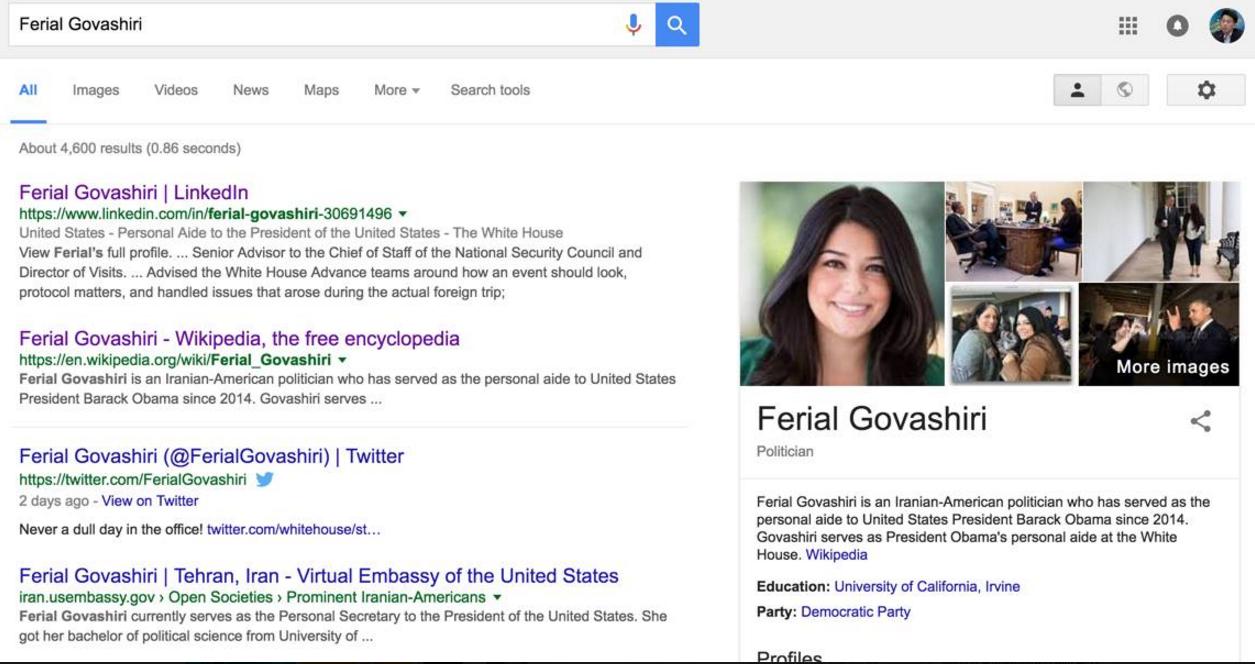Switch to the Images tab
The width and height of the screenshot is (1255, 664).
(95, 90)
